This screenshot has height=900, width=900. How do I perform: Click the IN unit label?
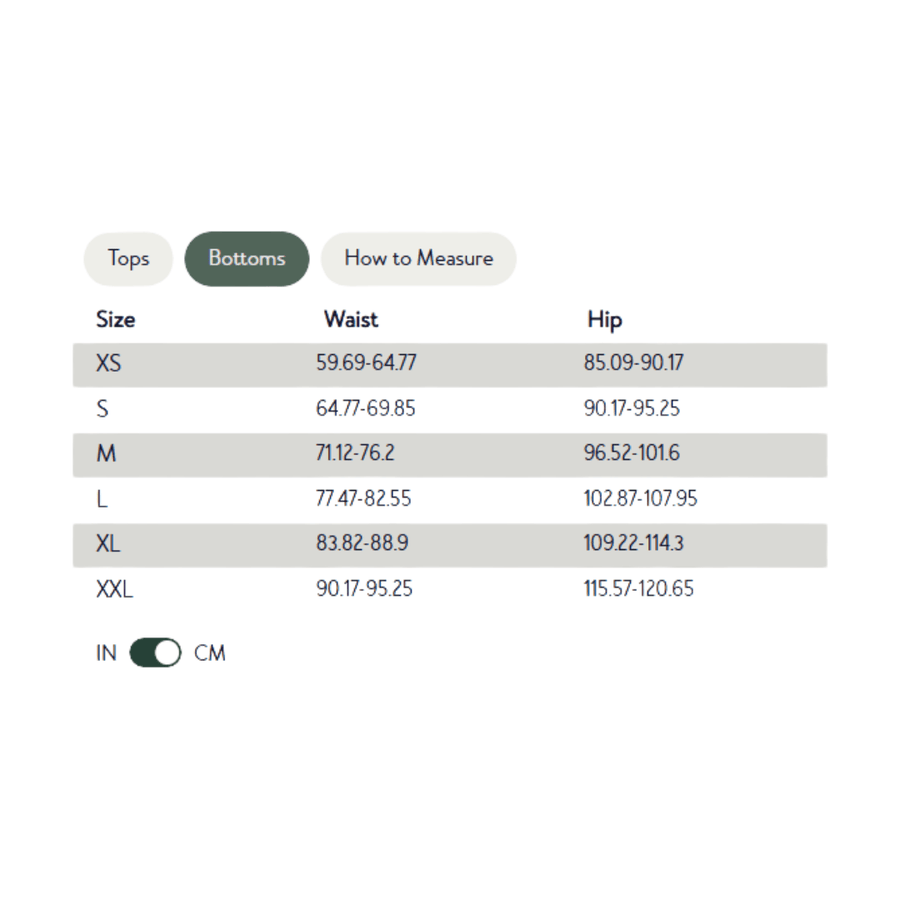106,653
